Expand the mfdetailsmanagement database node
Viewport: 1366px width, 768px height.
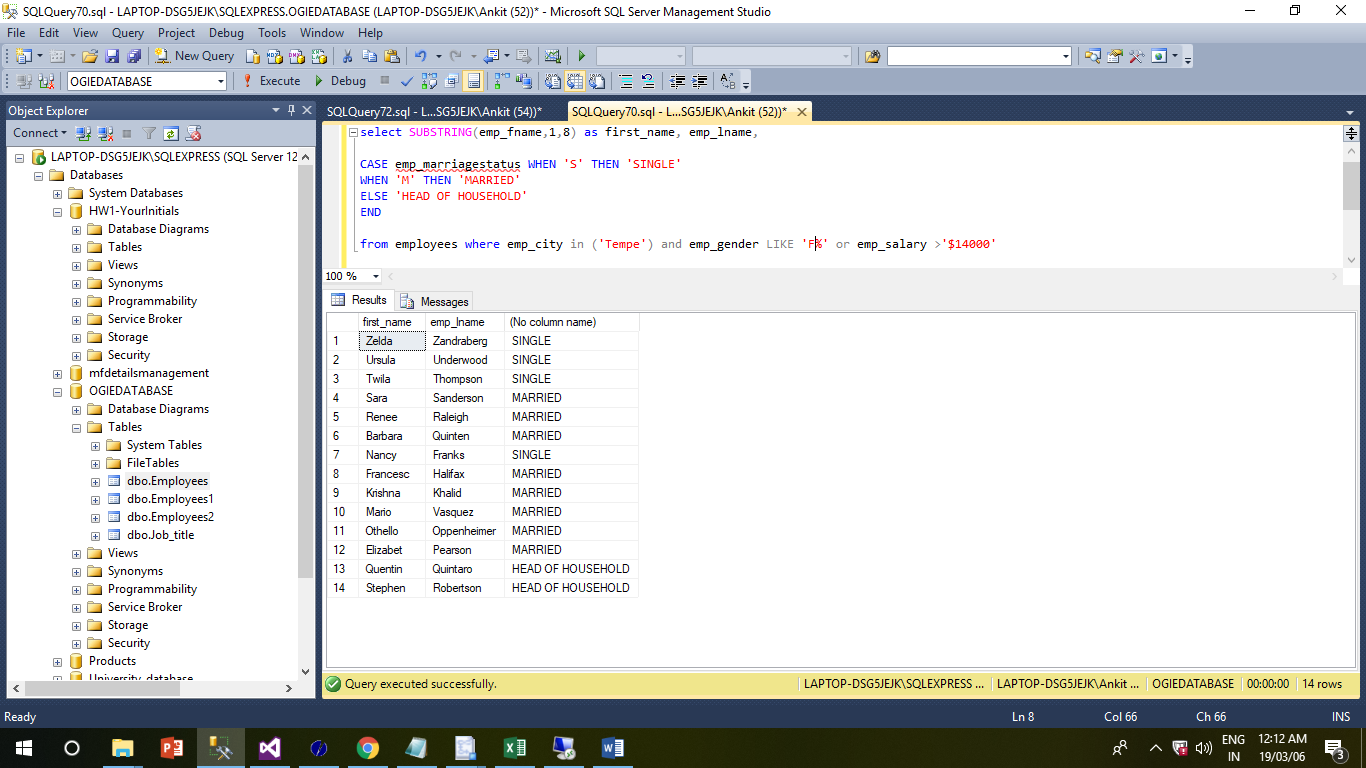tap(58, 373)
